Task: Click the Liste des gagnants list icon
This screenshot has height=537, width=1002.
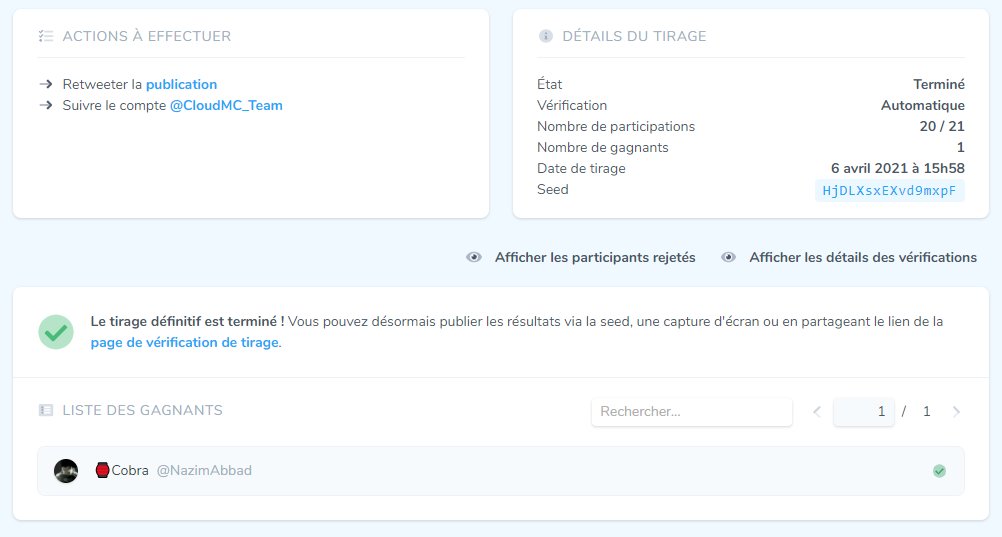Action: (46, 410)
